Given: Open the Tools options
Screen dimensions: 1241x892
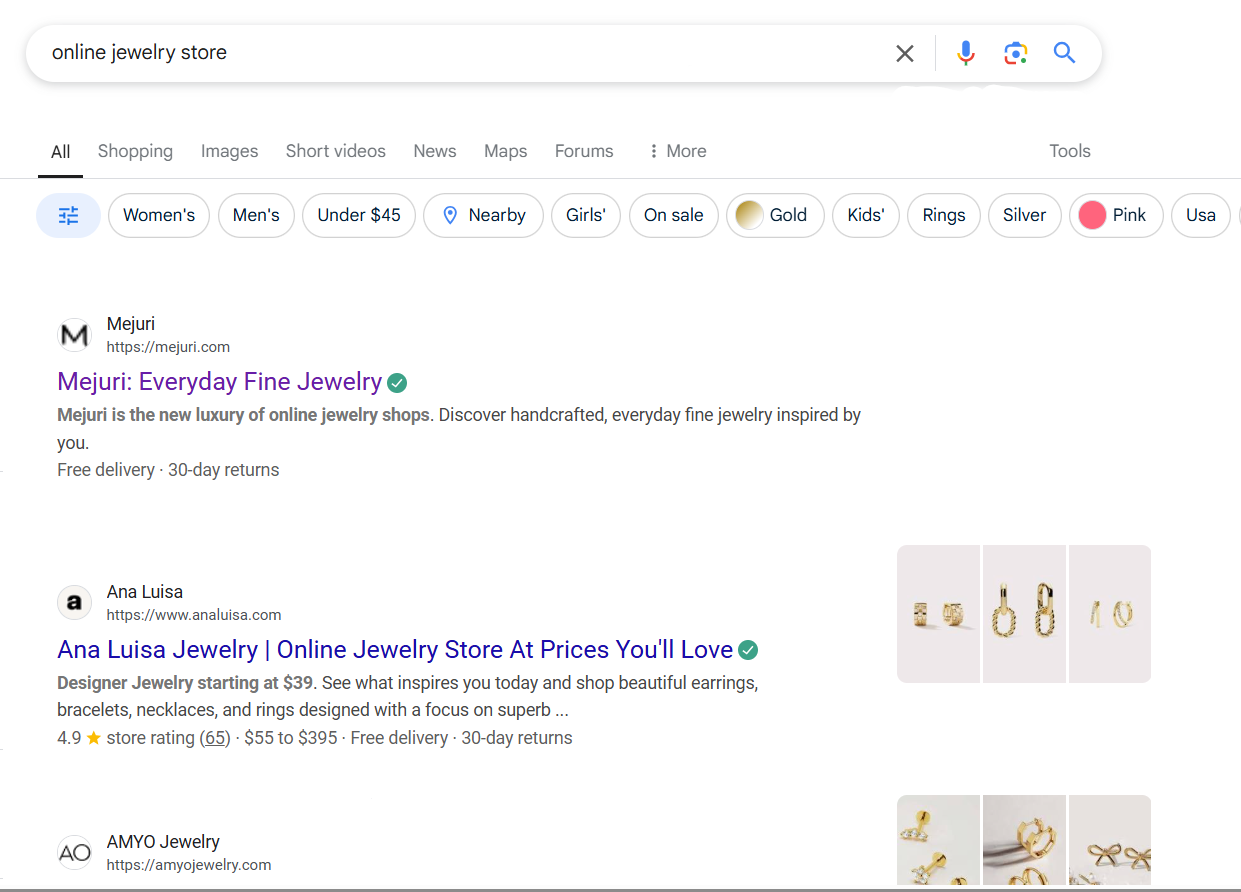Looking at the screenshot, I should [1069, 151].
